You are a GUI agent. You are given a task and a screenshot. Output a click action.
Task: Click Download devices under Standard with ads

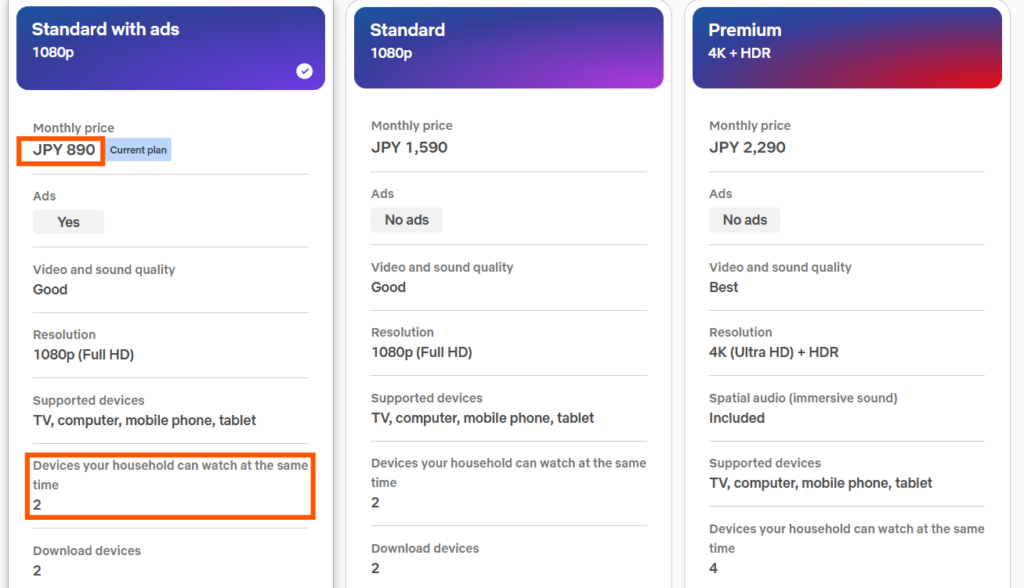click(87, 551)
